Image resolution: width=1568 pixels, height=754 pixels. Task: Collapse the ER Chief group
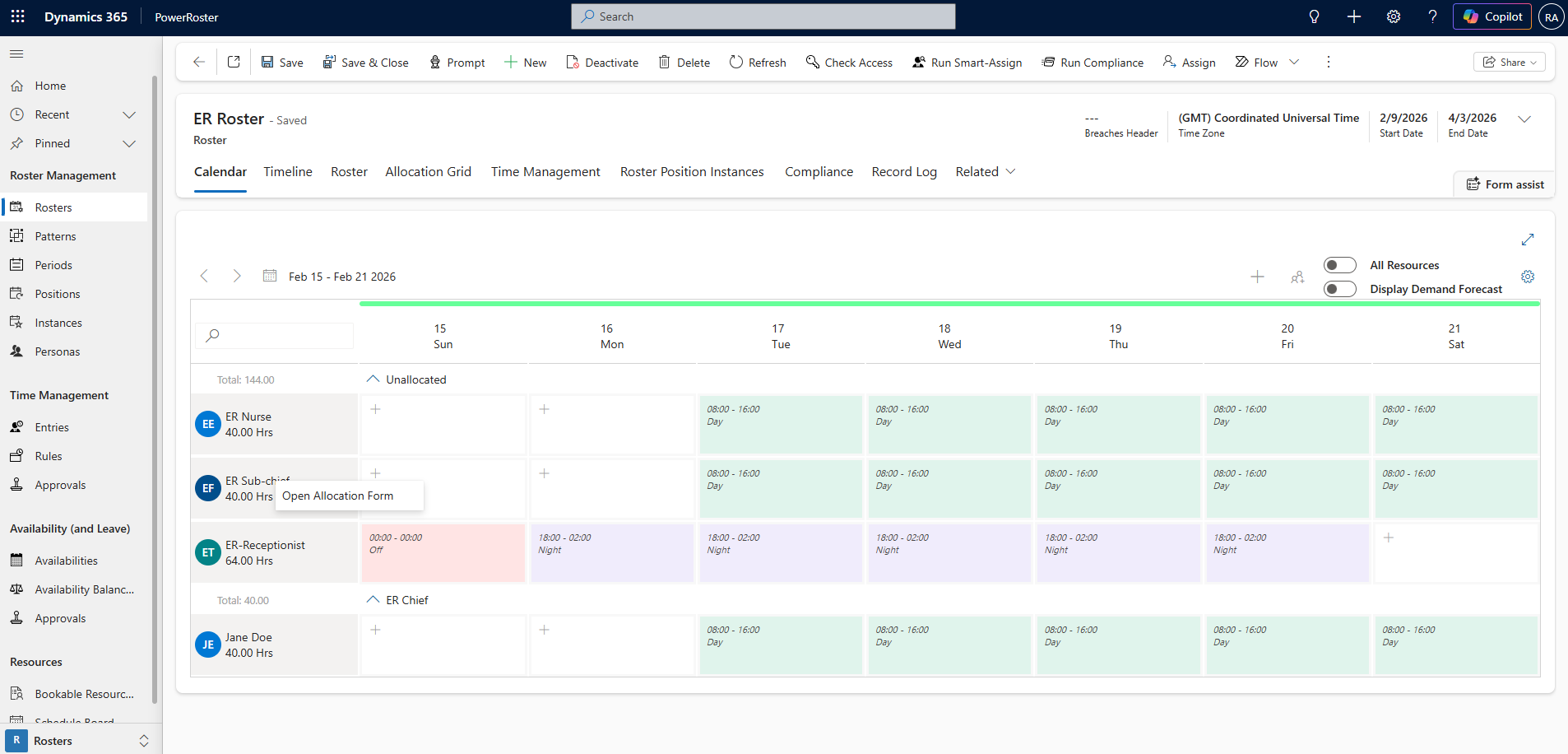coord(373,599)
